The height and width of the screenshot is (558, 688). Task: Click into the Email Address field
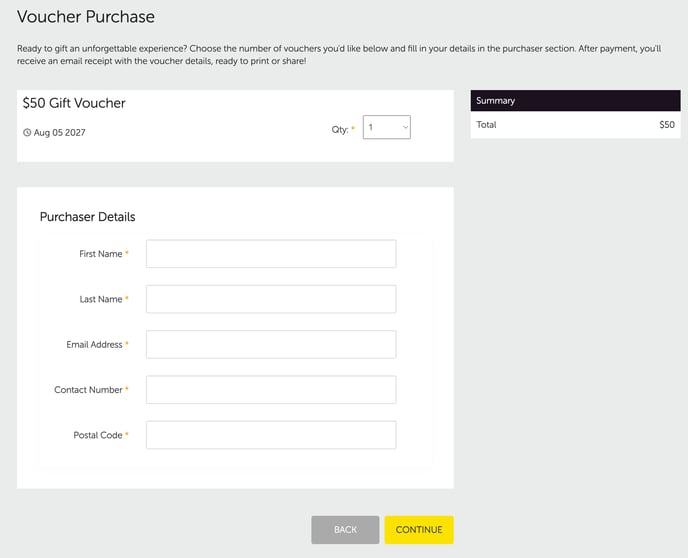pos(271,344)
